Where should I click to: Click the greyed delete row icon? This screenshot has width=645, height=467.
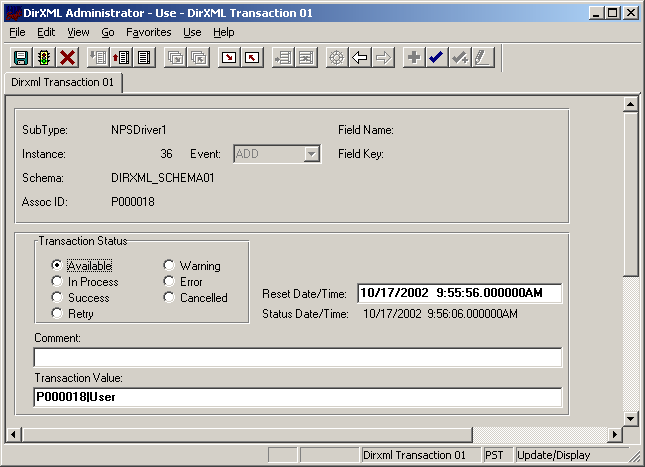[x=306, y=58]
